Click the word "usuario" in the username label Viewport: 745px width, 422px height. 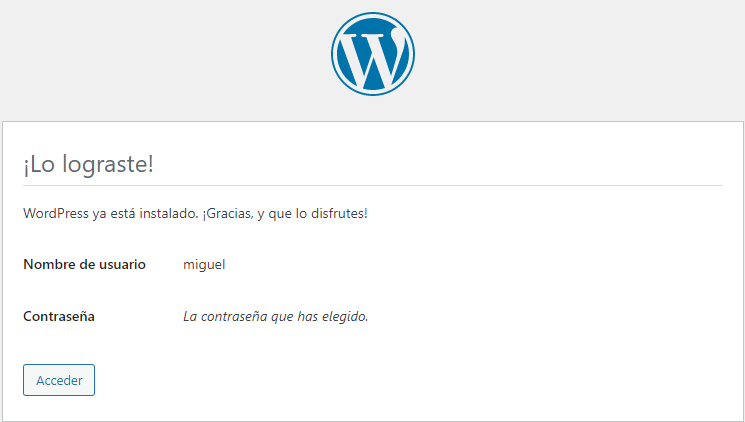click(123, 264)
